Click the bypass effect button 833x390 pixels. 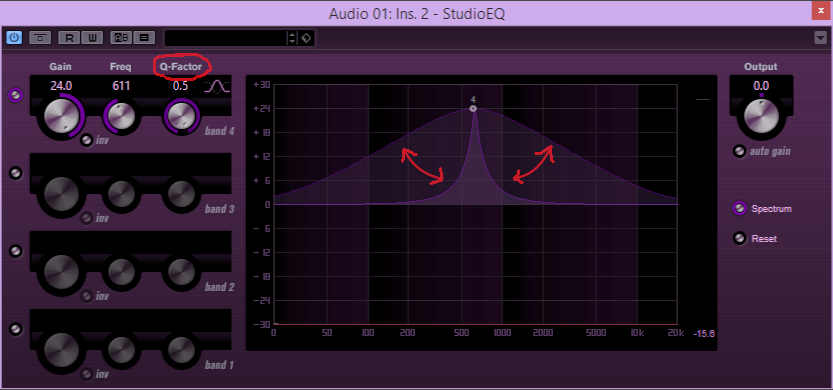[x=40, y=38]
